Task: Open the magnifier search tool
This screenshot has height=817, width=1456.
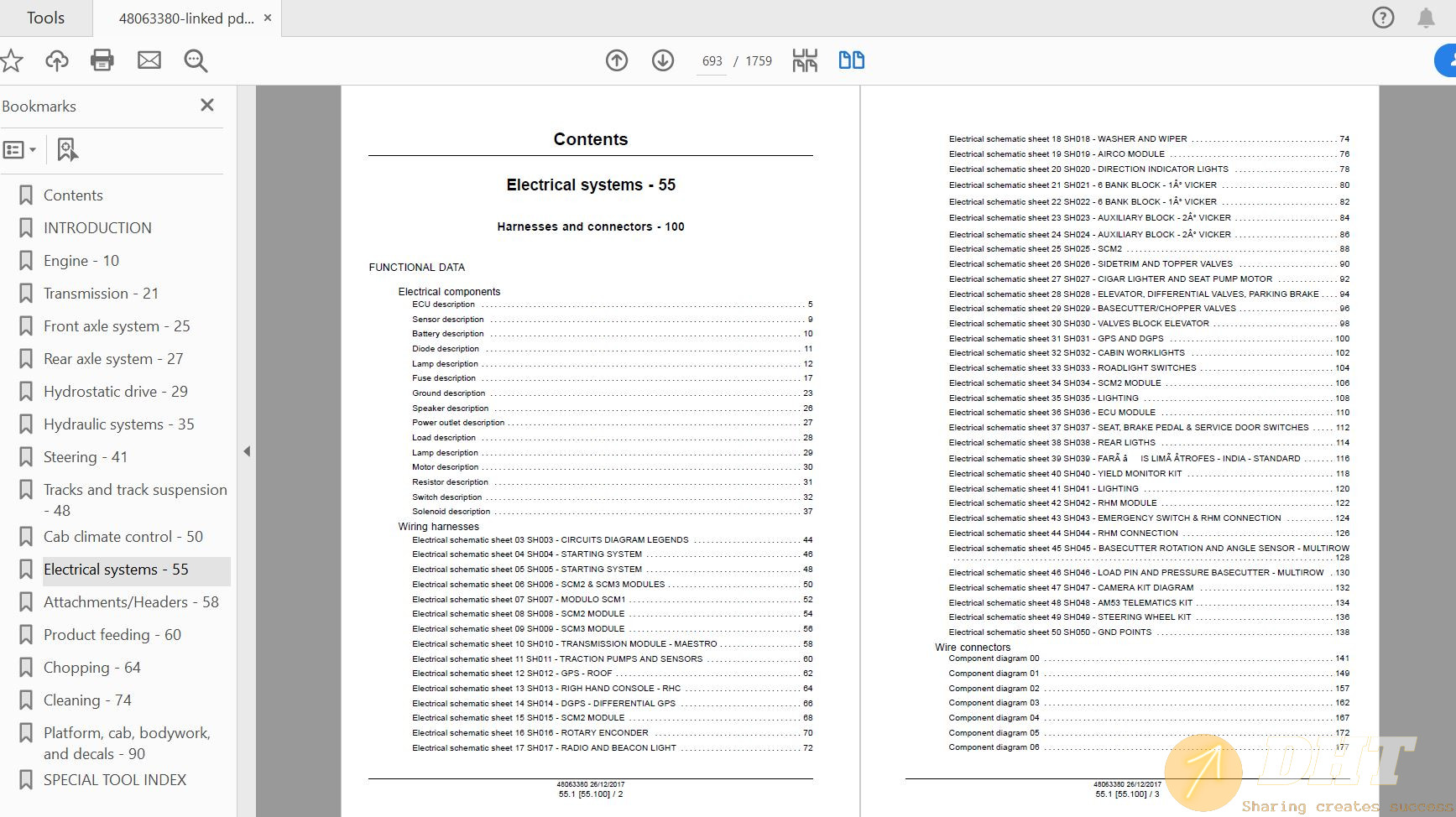Action: click(196, 60)
